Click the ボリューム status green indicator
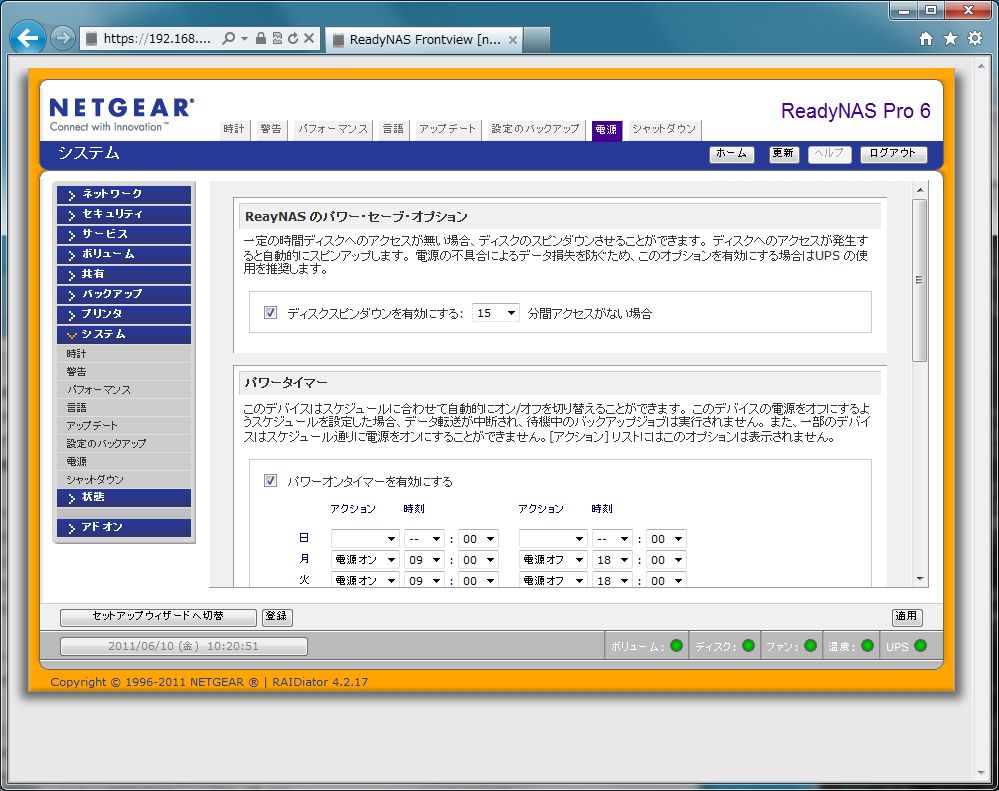 [x=676, y=646]
